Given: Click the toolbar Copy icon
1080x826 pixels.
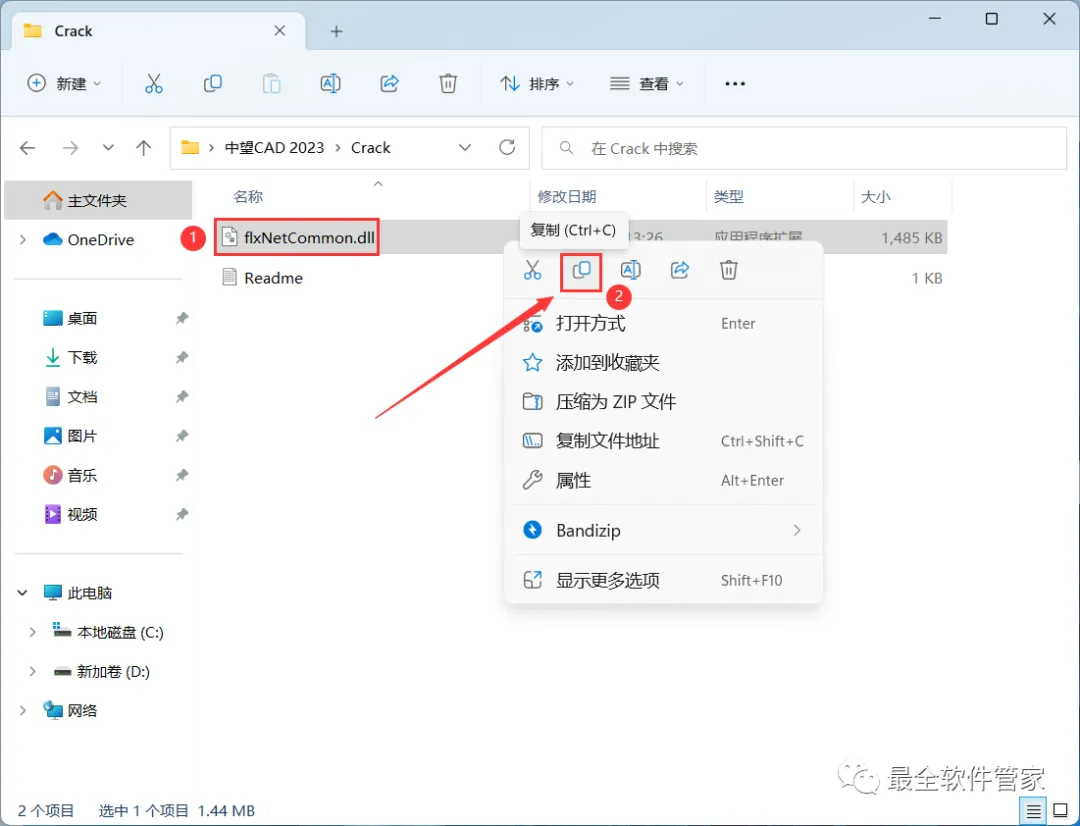Looking at the screenshot, I should tap(213, 83).
